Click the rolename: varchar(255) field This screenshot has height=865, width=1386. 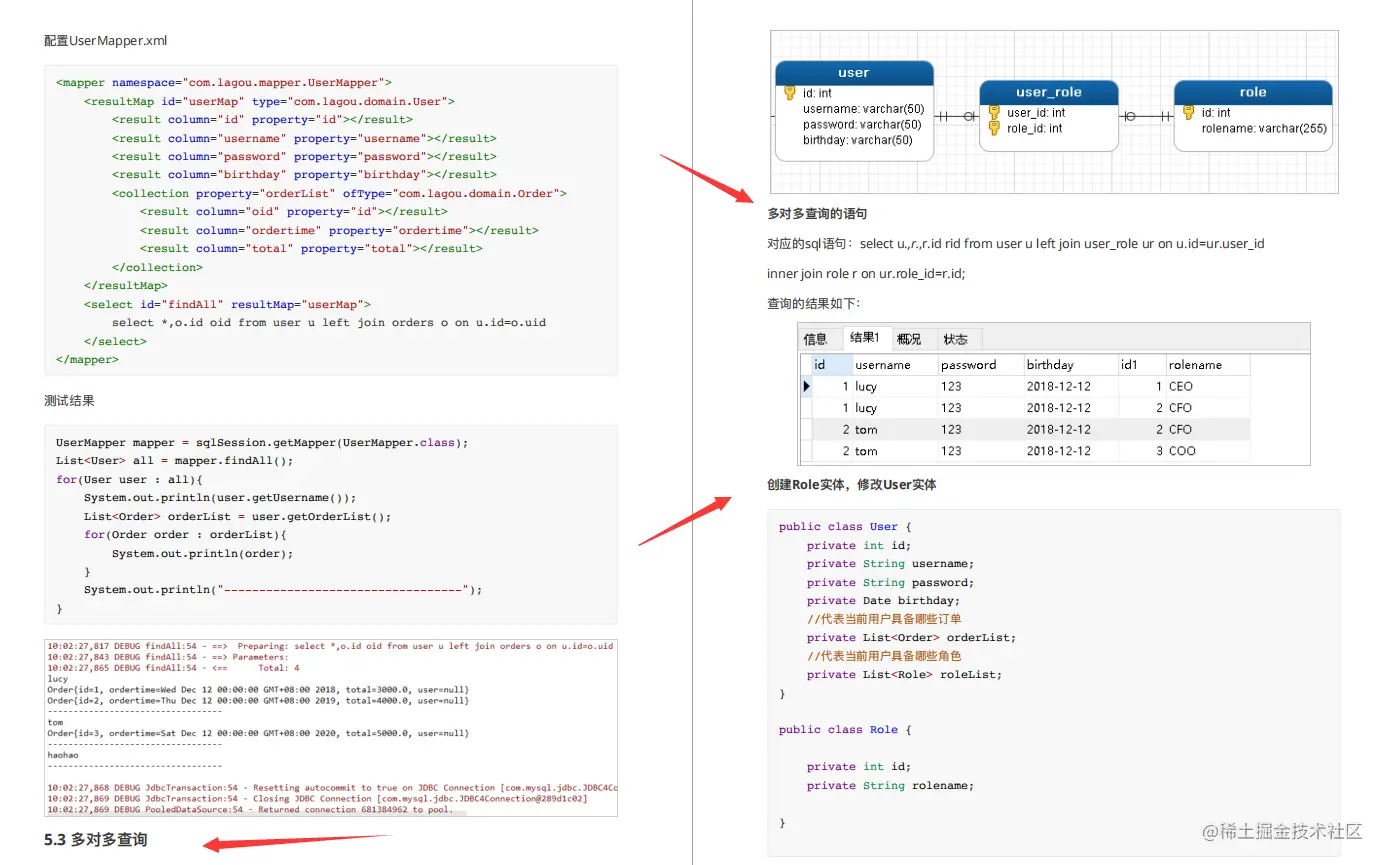point(1264,128)
